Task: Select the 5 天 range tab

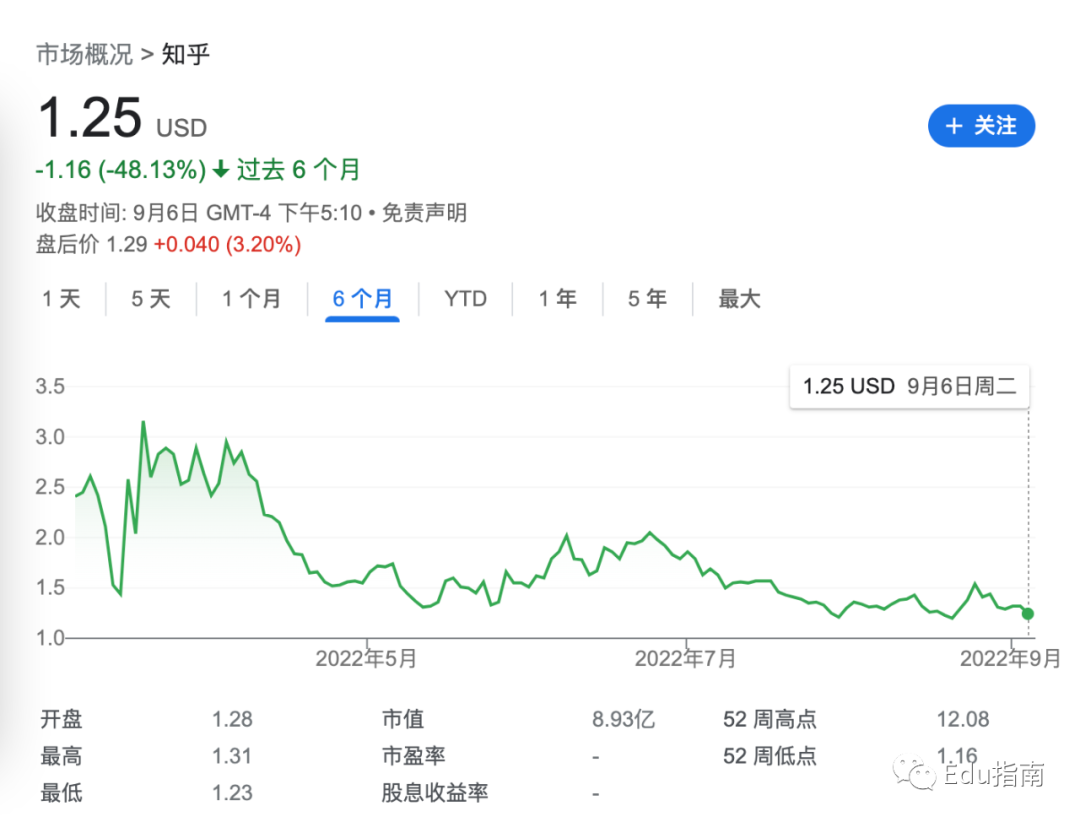Action: click(x=151, y=299)
